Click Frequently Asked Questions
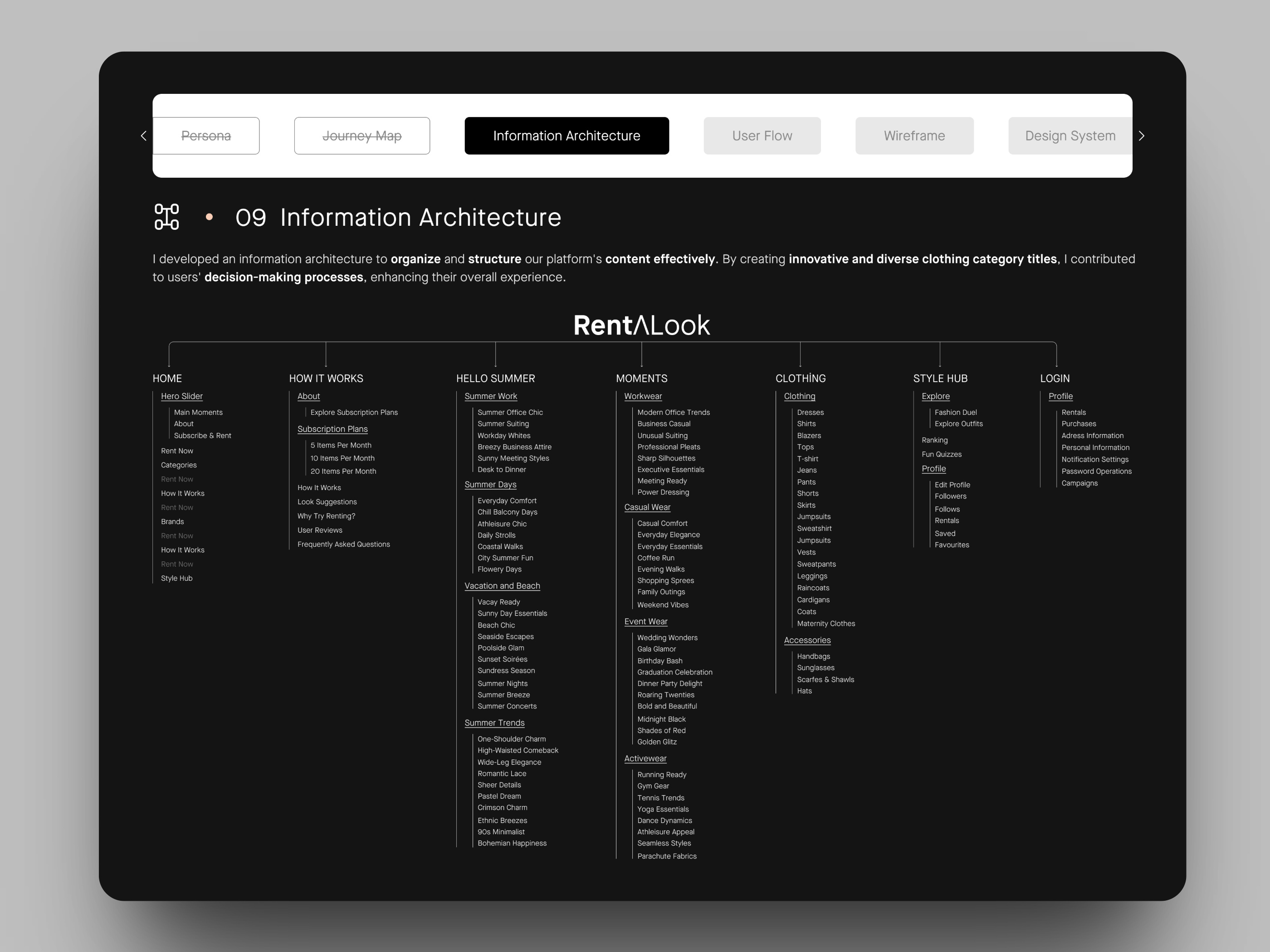This screenshot has height=952, width=1270. click(344, 544)
